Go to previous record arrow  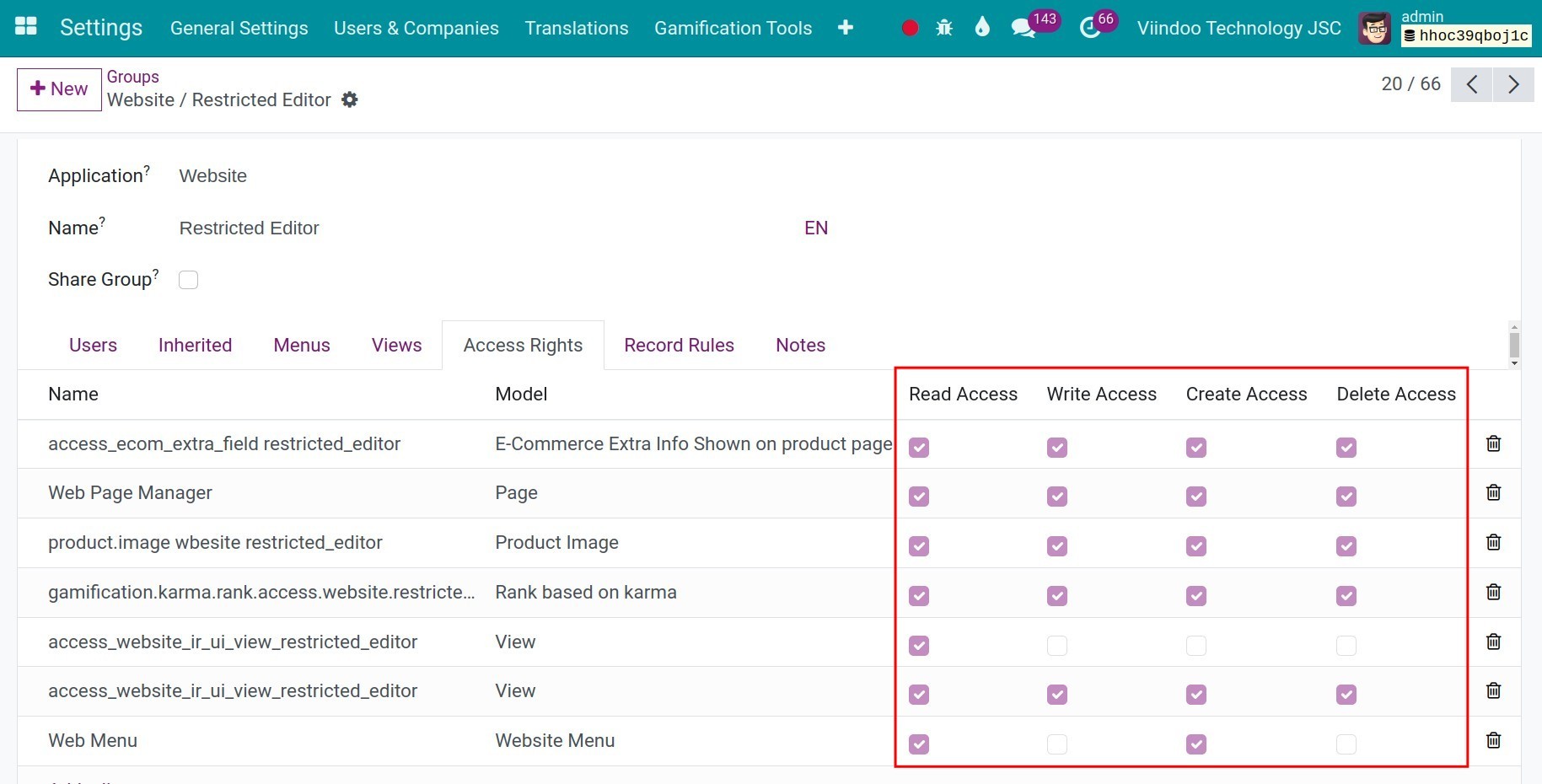point(1472,84)
